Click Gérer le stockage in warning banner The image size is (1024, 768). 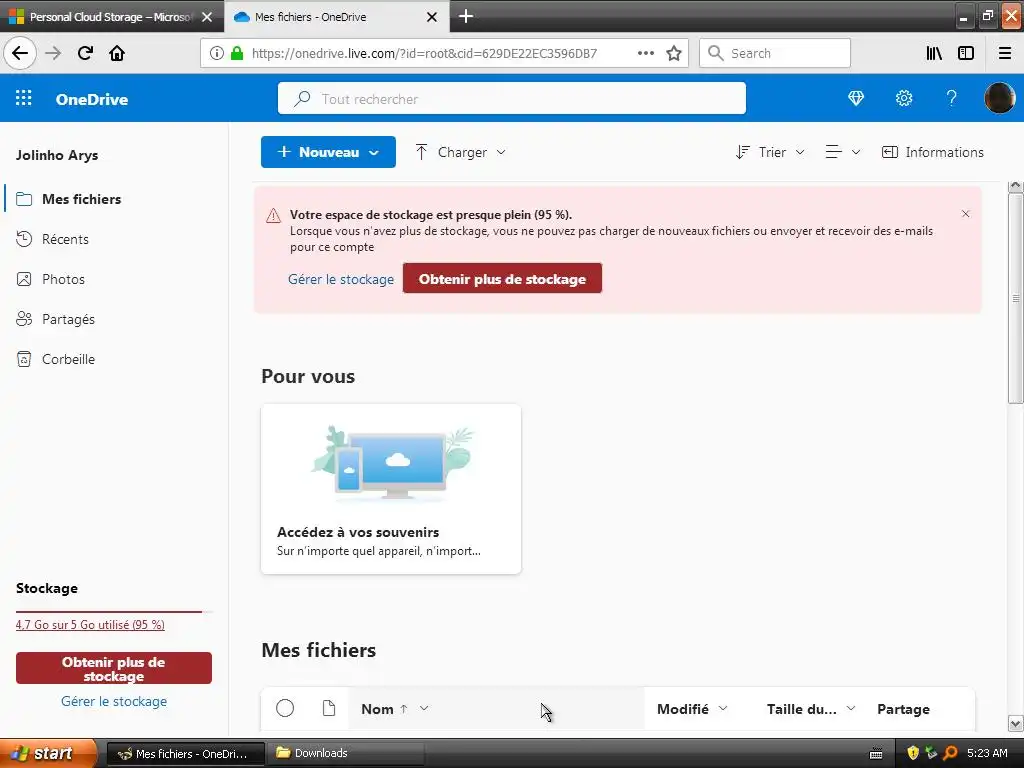coord(341,280)
